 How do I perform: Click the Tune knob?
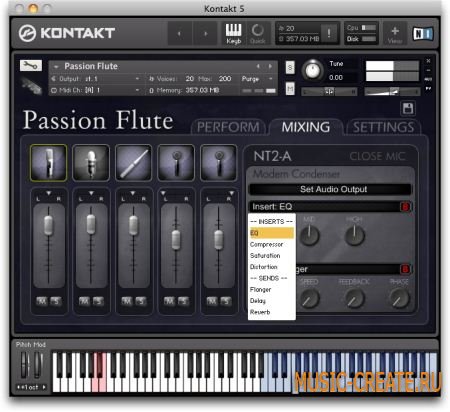pos(313,70)
